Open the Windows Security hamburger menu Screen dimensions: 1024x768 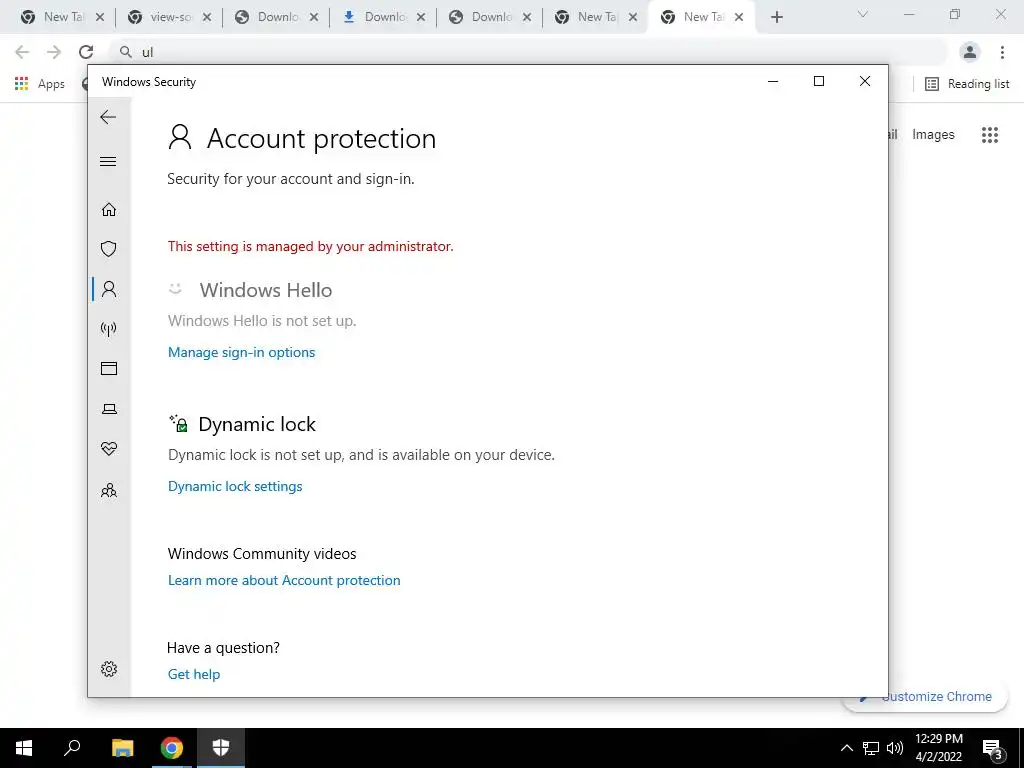click(x=108, y=161)
